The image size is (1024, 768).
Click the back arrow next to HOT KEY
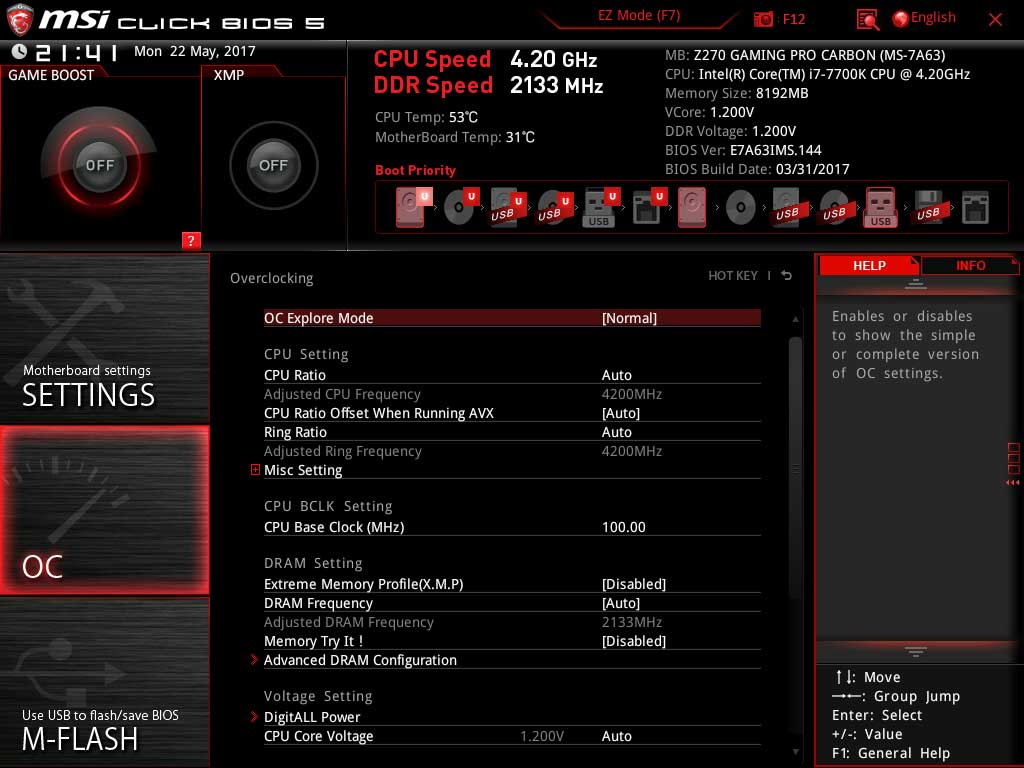[x=787, y=276]
